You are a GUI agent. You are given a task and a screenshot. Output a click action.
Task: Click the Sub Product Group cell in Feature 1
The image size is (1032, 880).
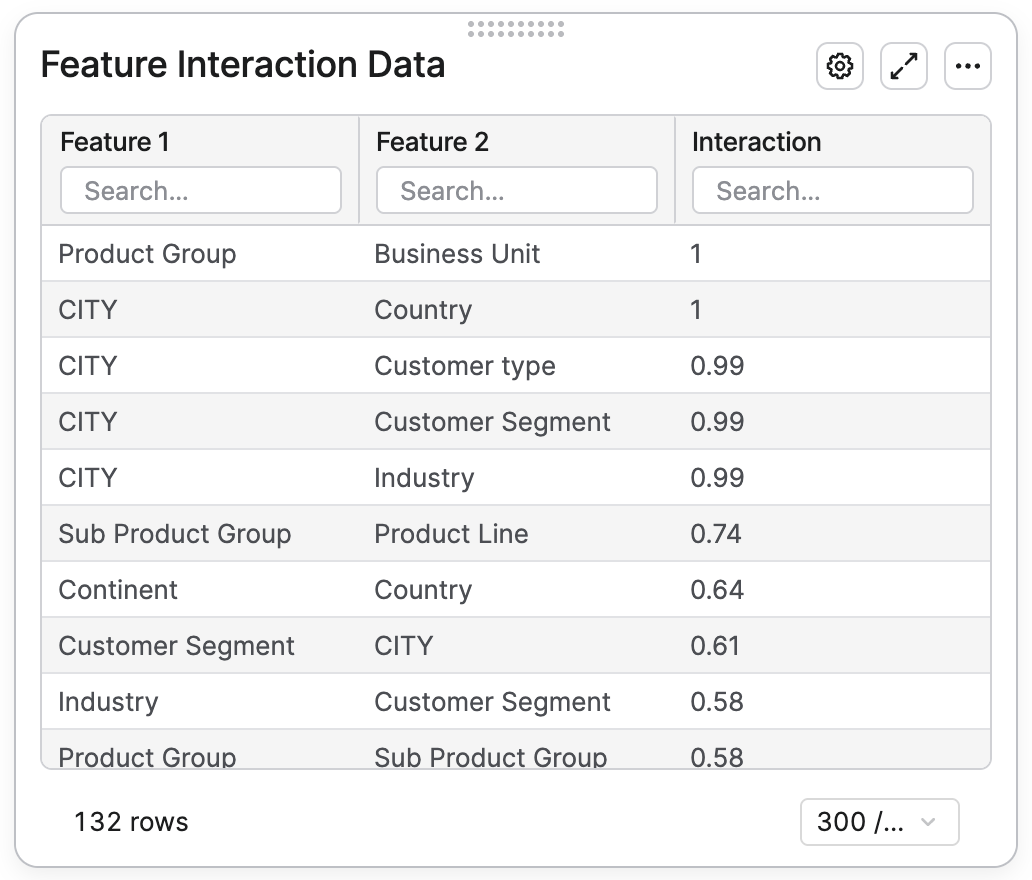point(174,534)
